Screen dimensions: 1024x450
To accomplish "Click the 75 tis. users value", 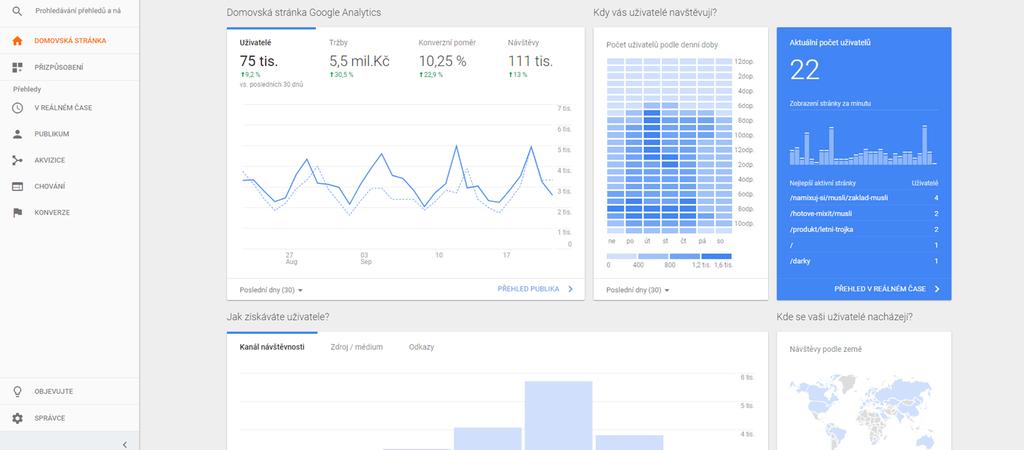I will [259, 62].
